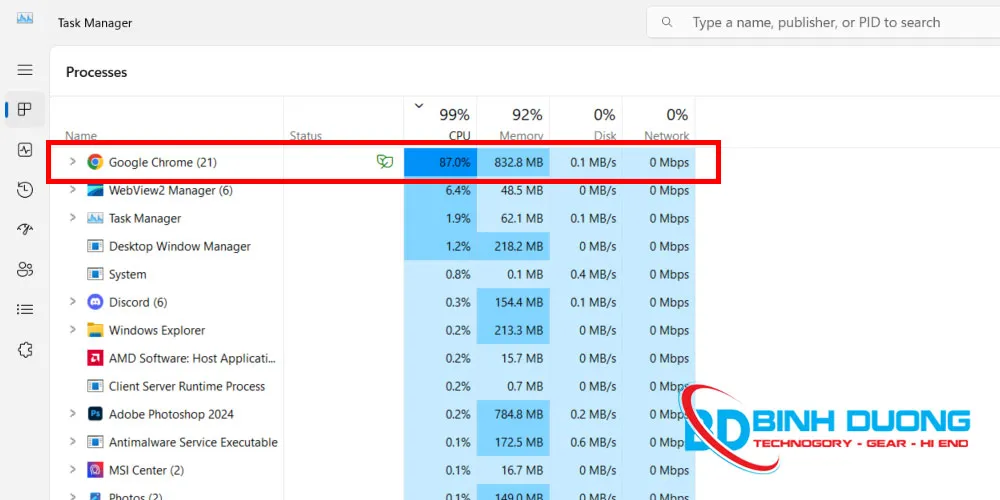Open Startup apps sidebar icon
Viewport: 1000px width, 500px height.
coord(25,230)
